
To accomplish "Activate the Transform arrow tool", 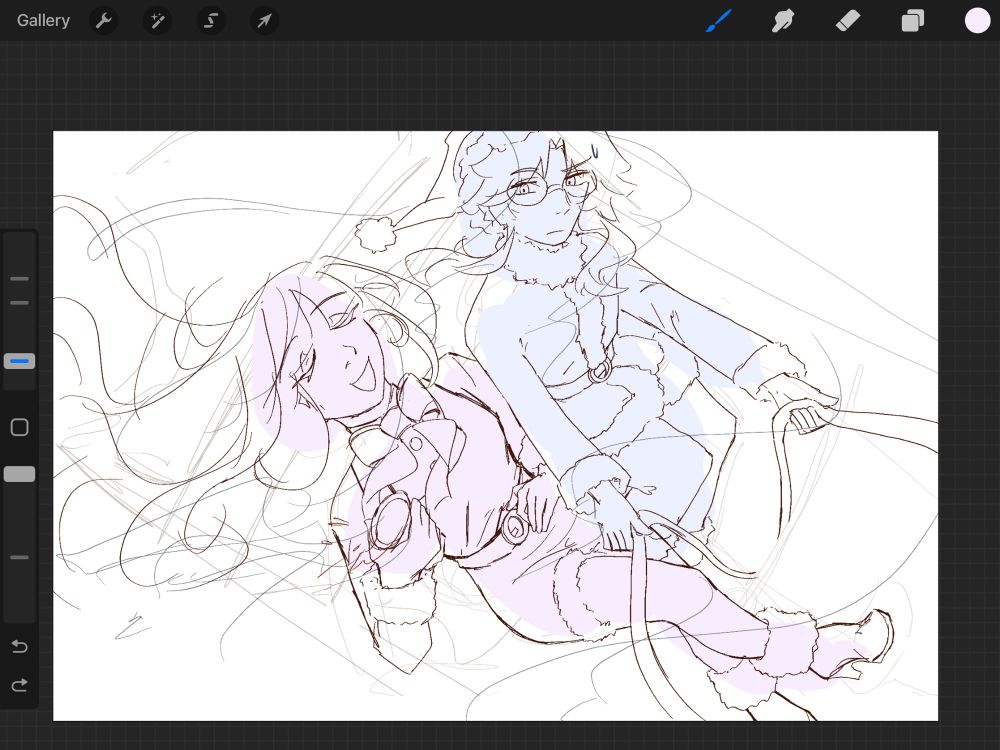I will click(x=264, y=21).
